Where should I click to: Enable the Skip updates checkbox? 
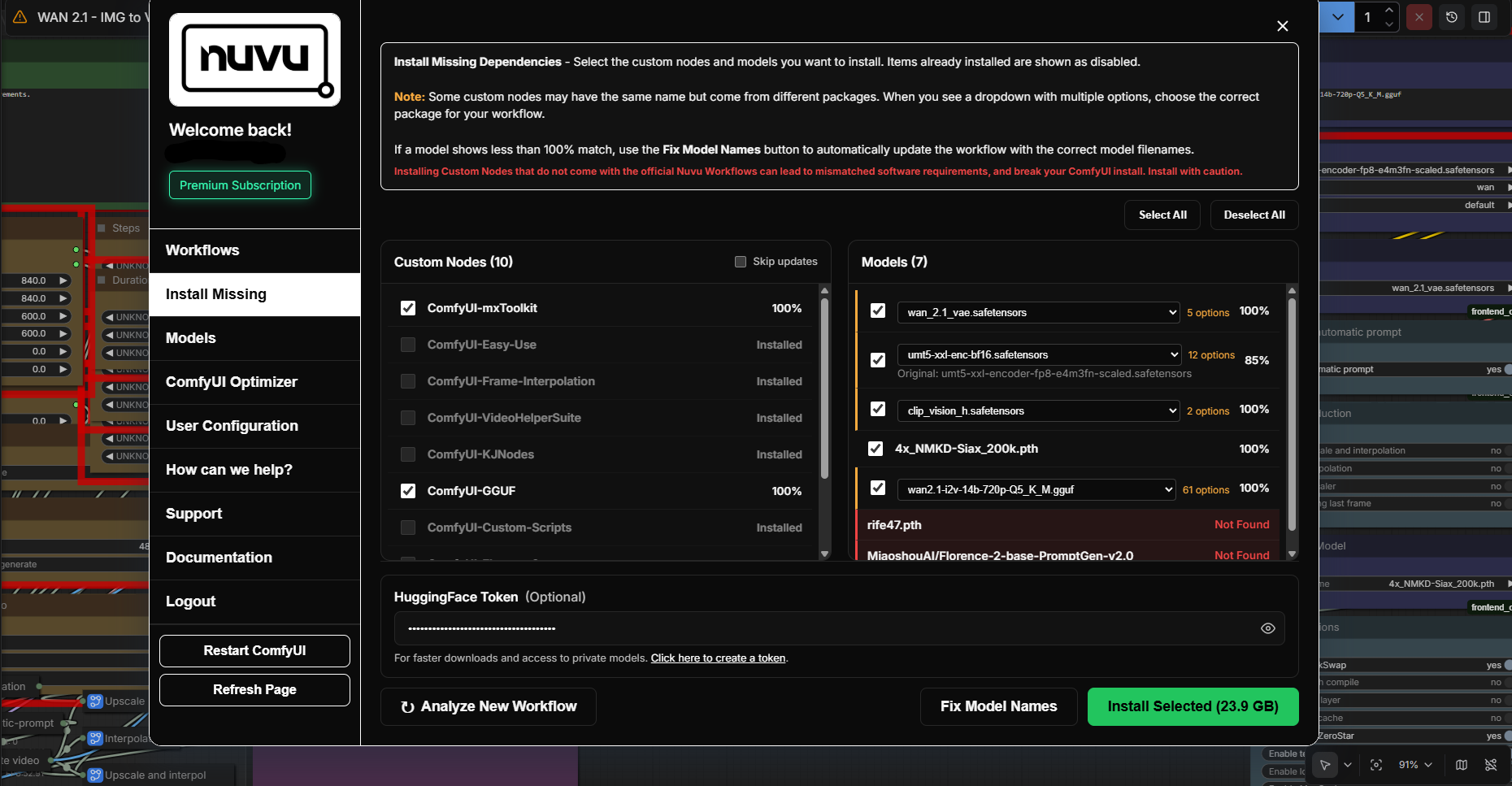point(741,262)
